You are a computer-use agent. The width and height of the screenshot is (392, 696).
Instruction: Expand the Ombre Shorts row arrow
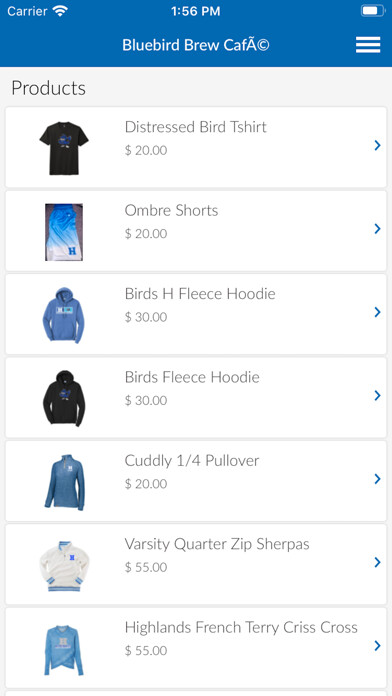[x=377, y=229]
